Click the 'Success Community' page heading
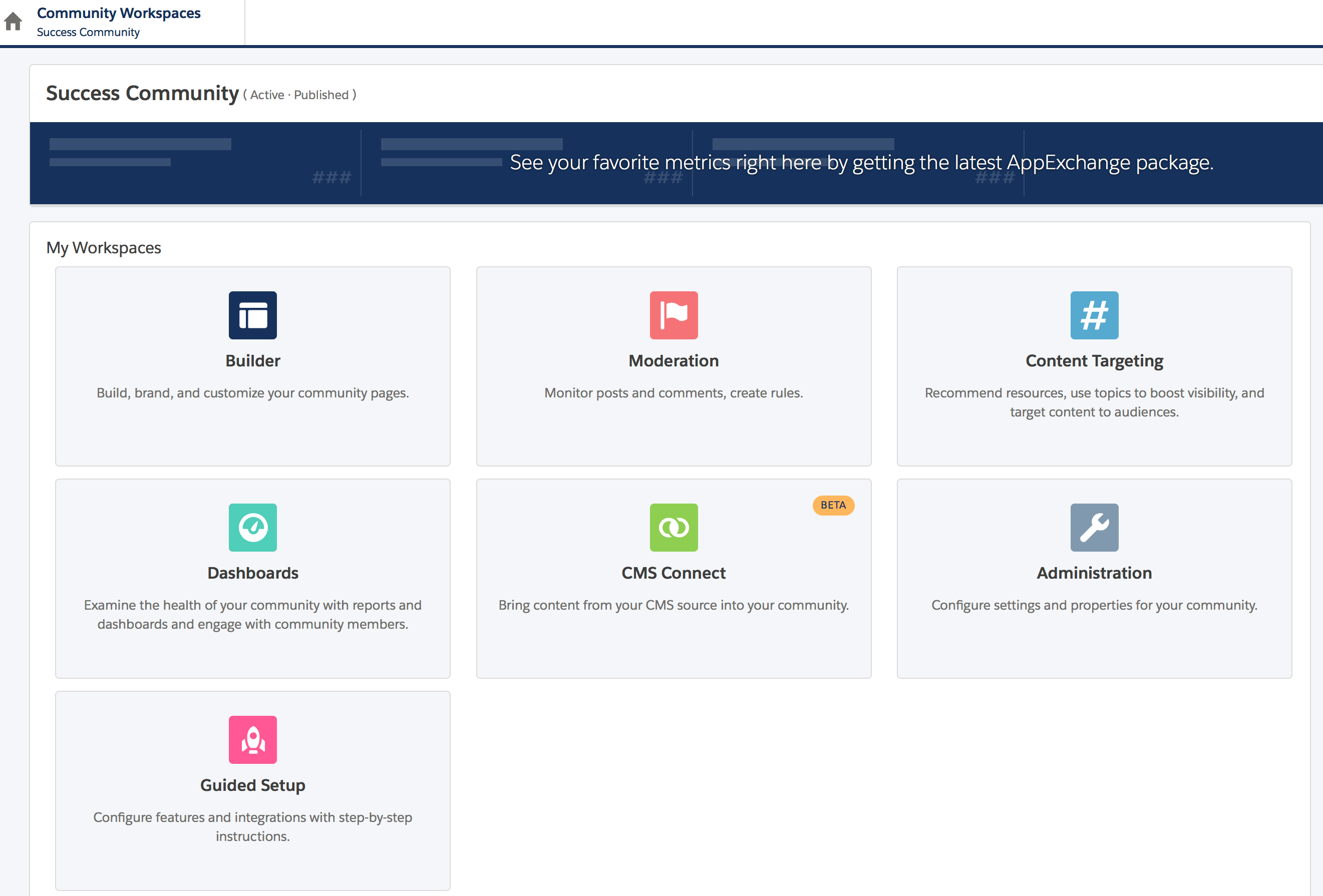Viewport: 1323px width, 896px height. point(142,93)
